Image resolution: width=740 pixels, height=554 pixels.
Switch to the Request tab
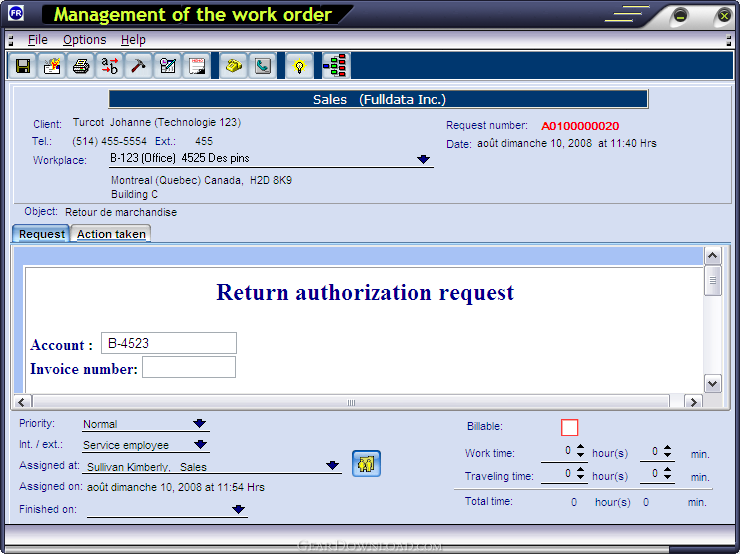(42, 234)
